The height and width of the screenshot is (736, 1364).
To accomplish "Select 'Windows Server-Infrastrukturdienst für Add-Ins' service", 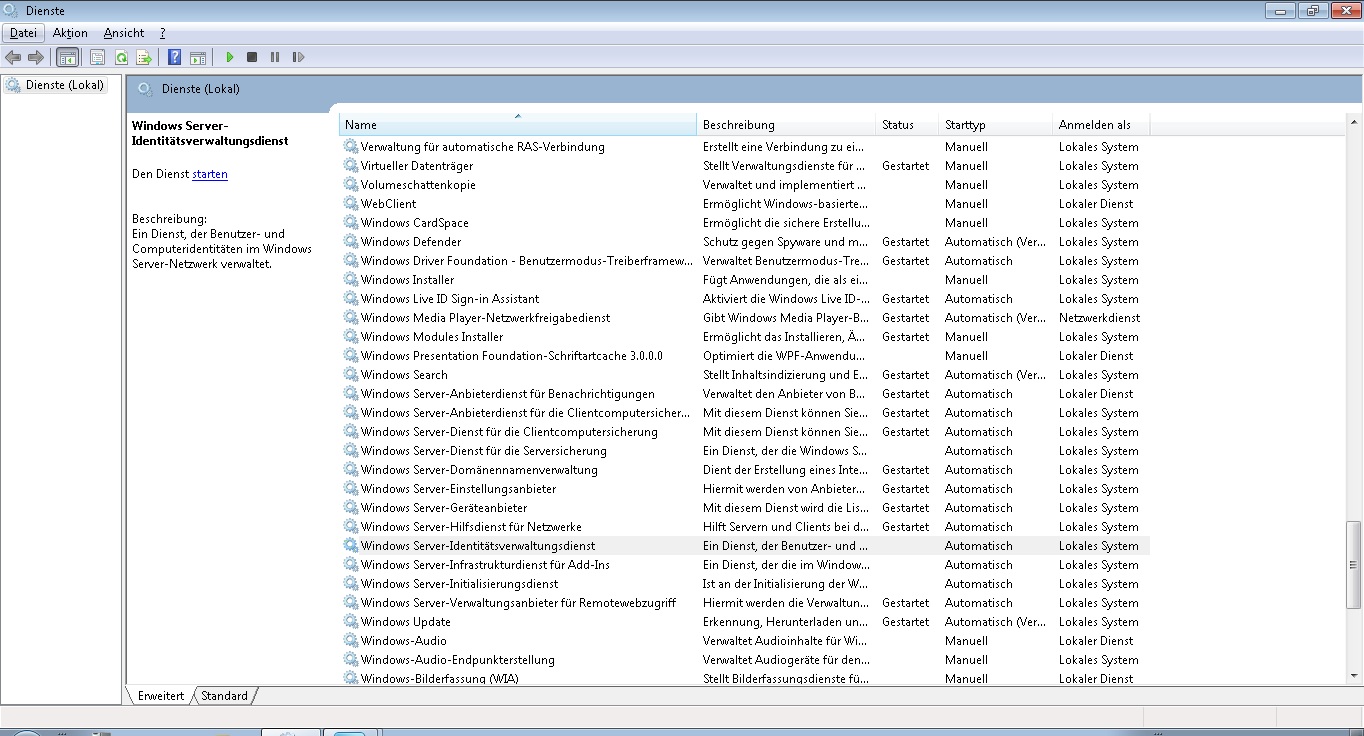I will [485, 565].
